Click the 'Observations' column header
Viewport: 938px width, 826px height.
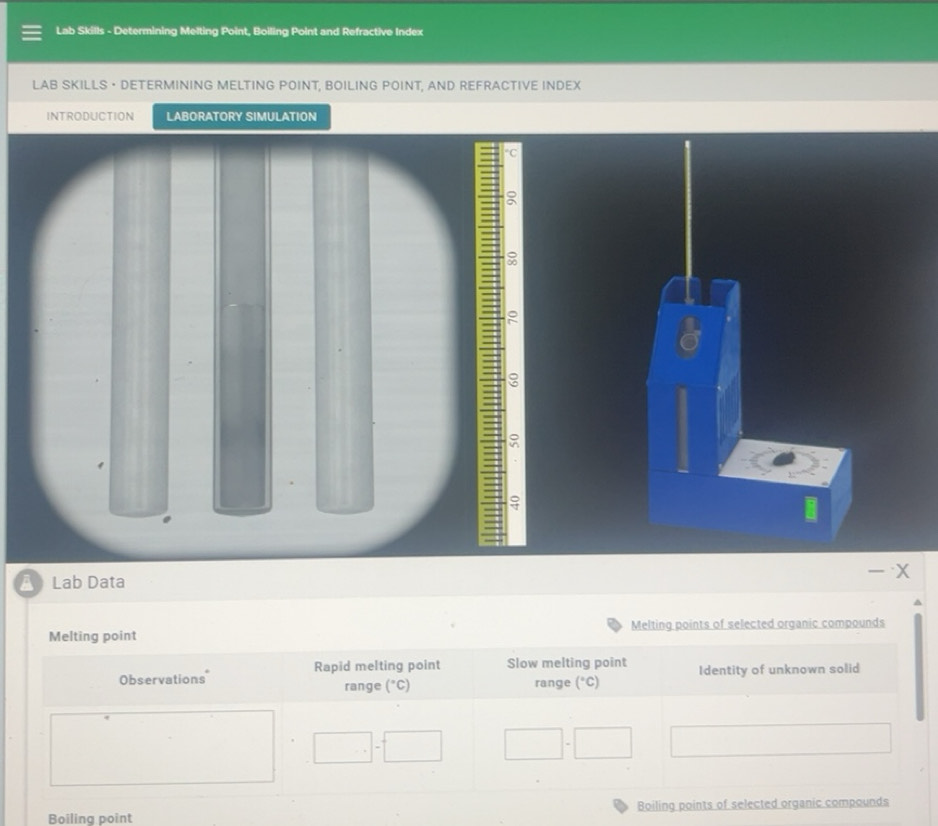click(162, 679)
